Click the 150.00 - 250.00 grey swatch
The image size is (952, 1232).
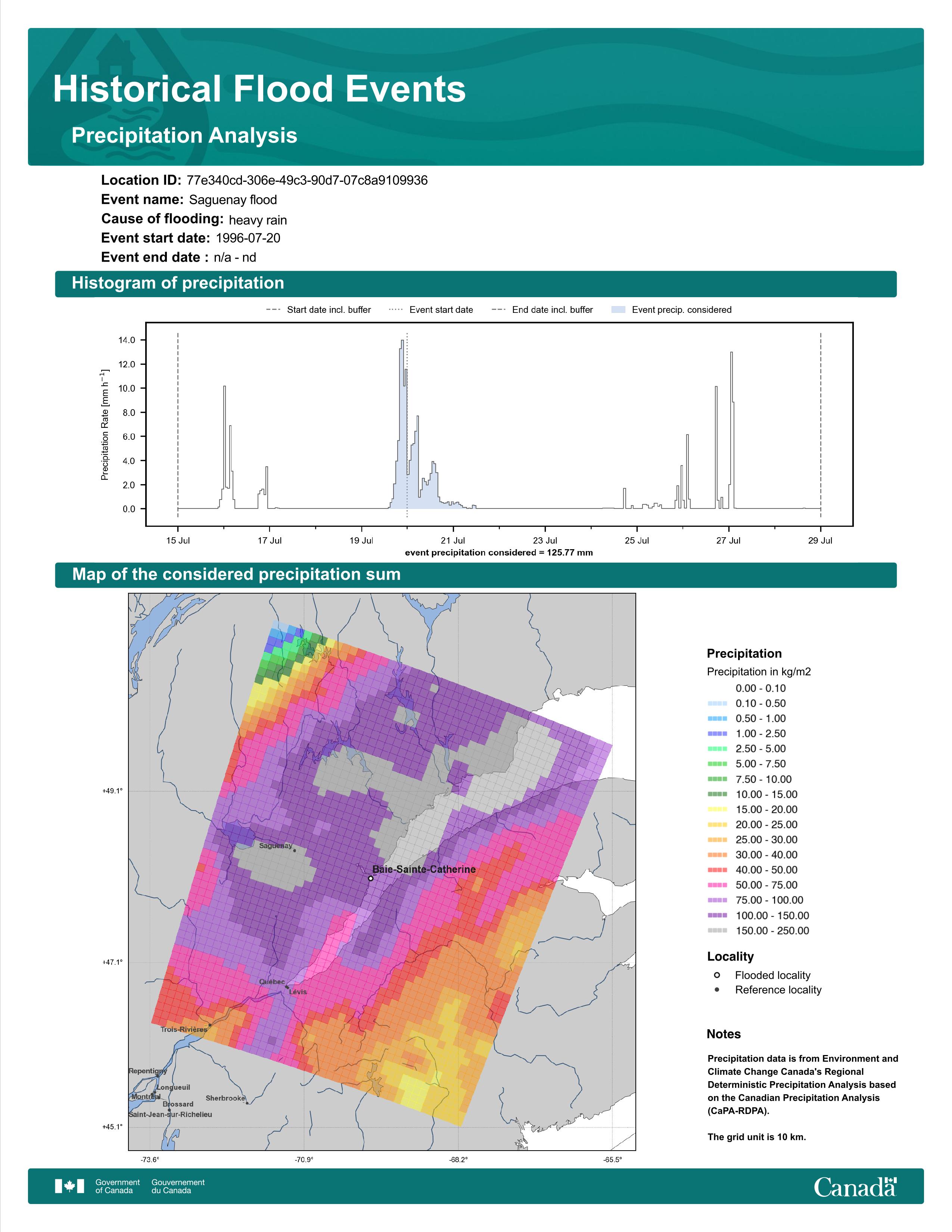[717, 931]
